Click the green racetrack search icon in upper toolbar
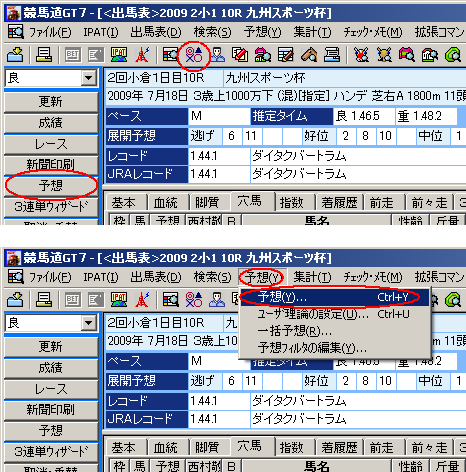The image size is (466, 472). pos(453,55)
